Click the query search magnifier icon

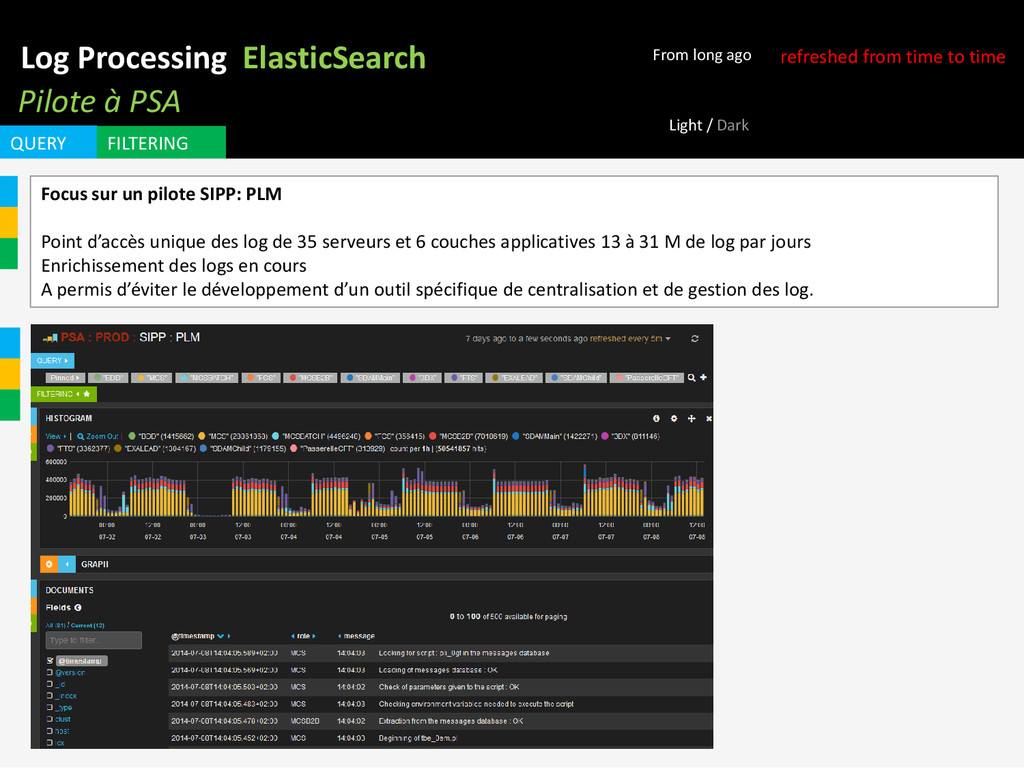[692, 377]
